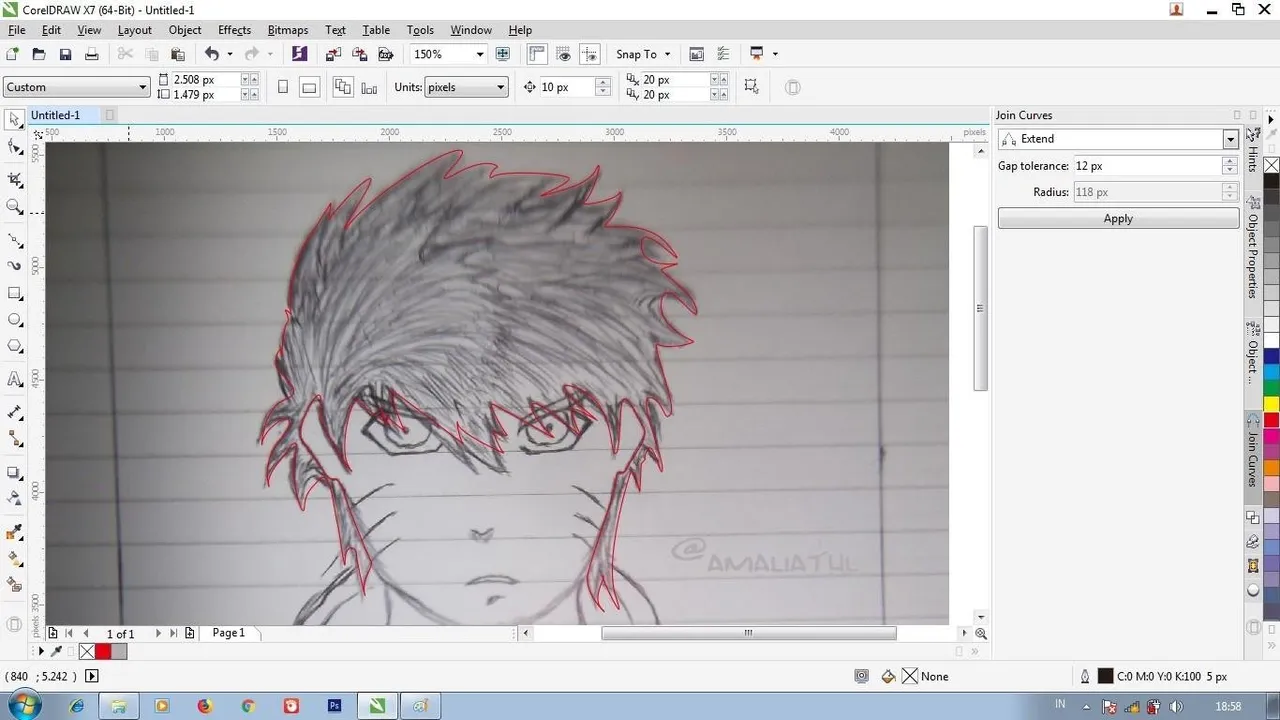Go to the next page arrow
The height and width of the screenshot is (720, 1280).
(x=158, y=633)
